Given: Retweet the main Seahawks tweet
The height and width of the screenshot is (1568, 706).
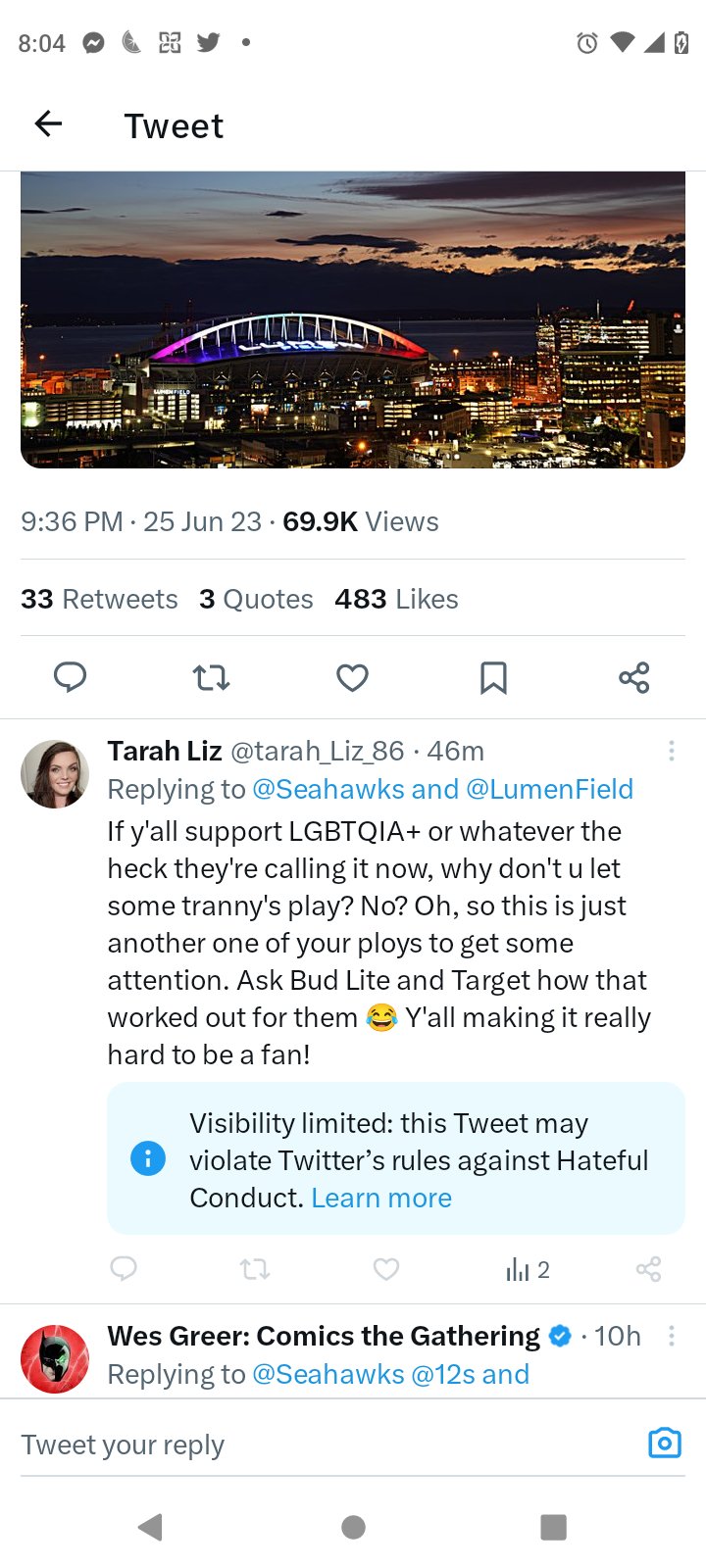Looking at the screenshot, I should pyautogui.click(x=211, y=677).
